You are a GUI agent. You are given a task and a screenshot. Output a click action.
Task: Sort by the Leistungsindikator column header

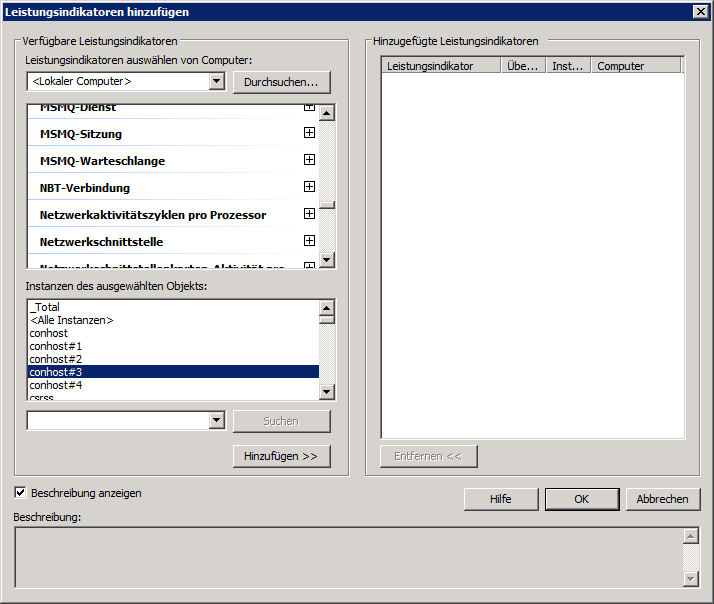(x=440, y=66)
